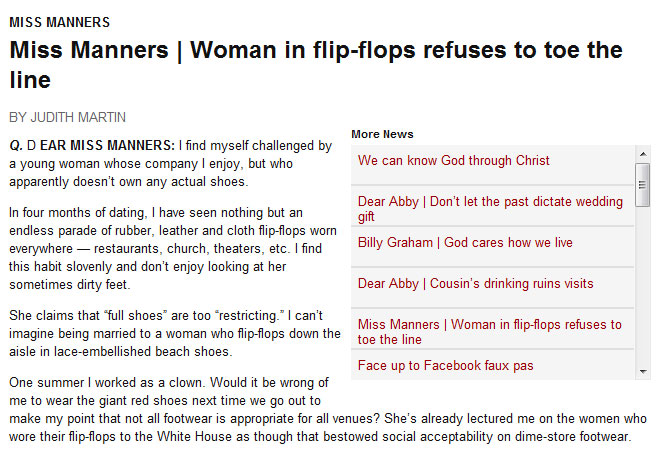Open "Face up to Facebook faux pas" link
Viewport: 658px width, 455px height.
click(445, 366)
